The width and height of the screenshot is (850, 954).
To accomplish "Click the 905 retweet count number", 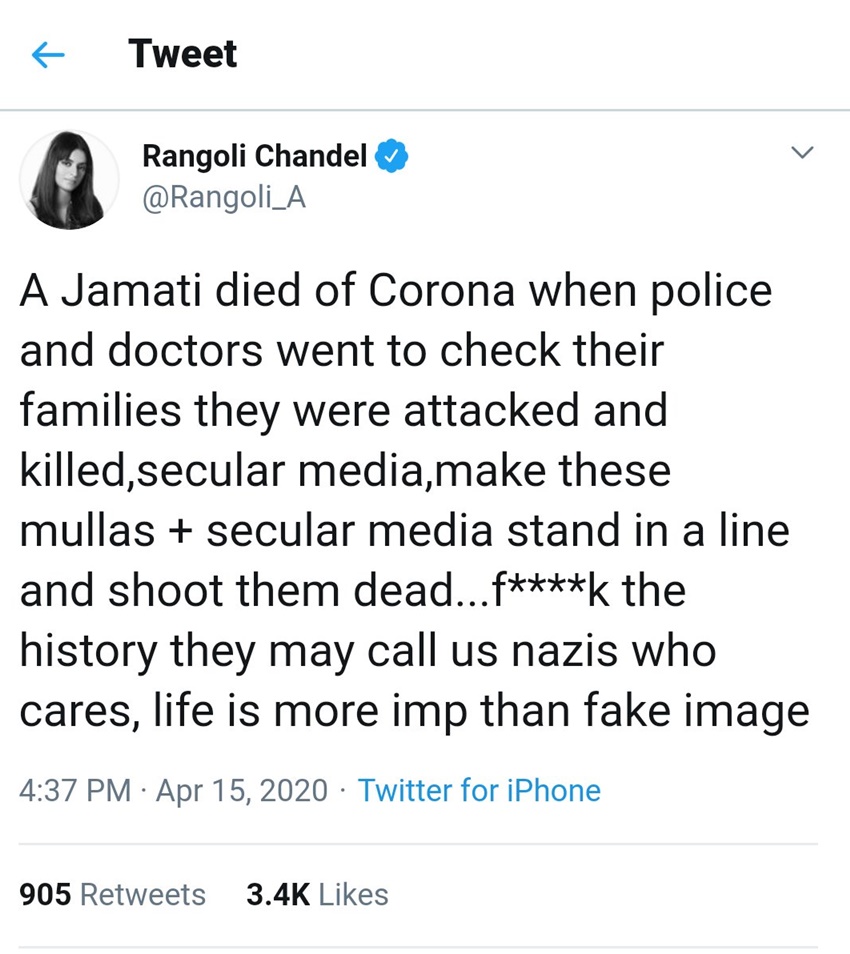I will [x=45, y=894].
